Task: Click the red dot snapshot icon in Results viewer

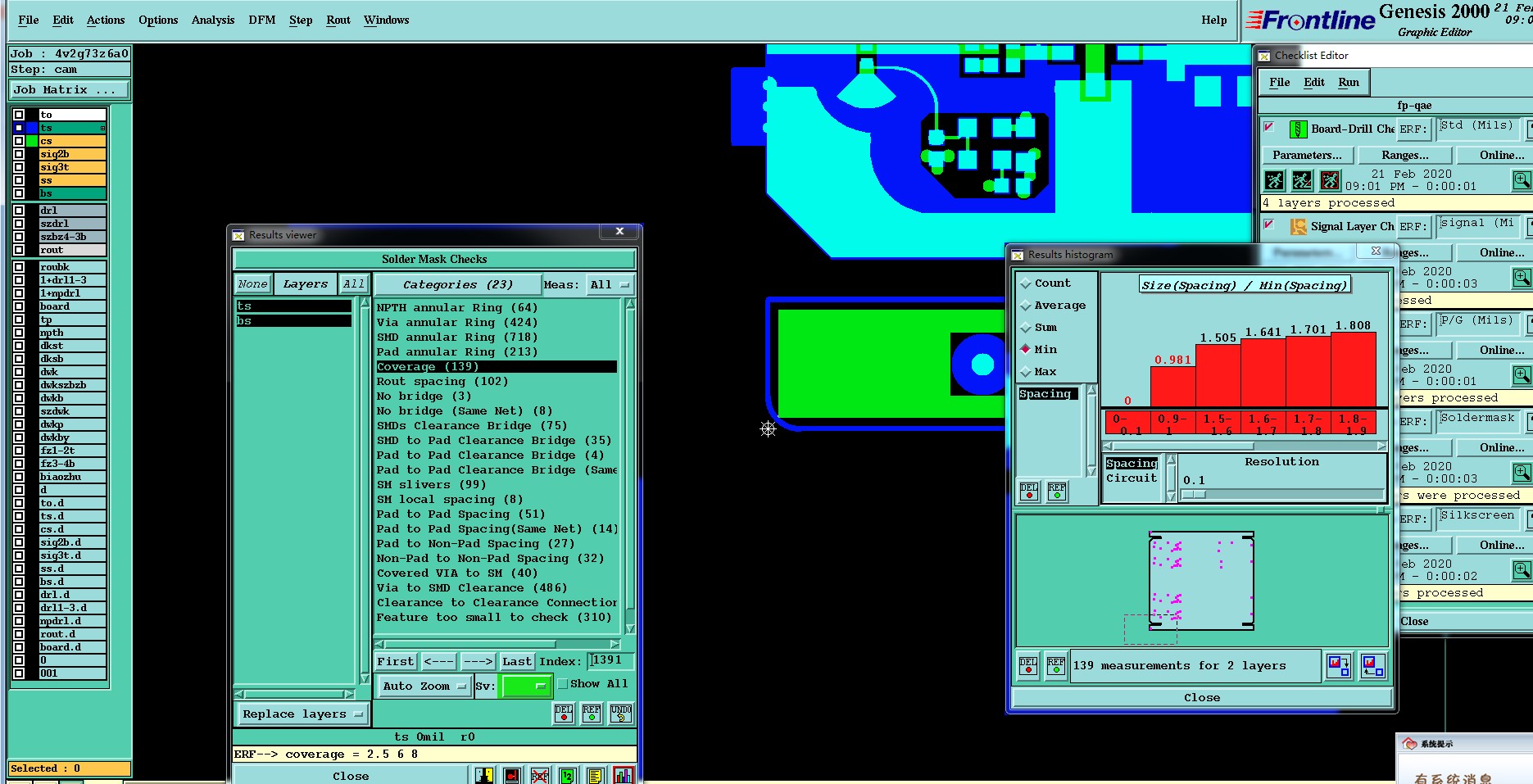Action: (512, 775)
